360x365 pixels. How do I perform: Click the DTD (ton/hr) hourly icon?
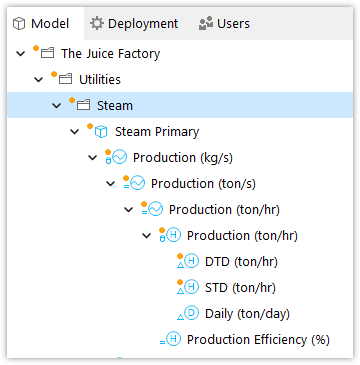(x=191, y=261)
